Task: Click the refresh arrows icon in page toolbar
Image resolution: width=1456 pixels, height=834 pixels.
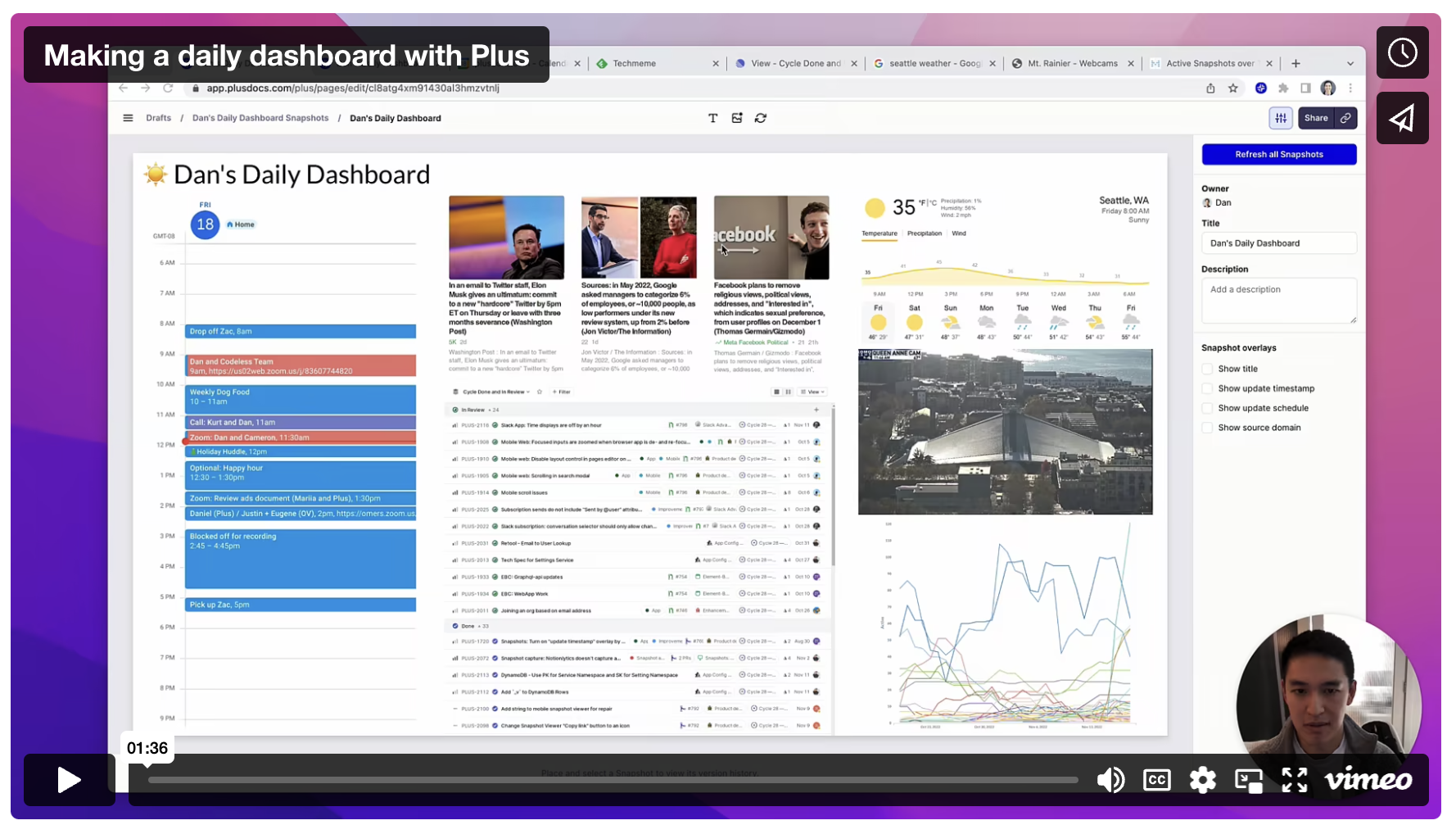Action: (x=761, y=118)
